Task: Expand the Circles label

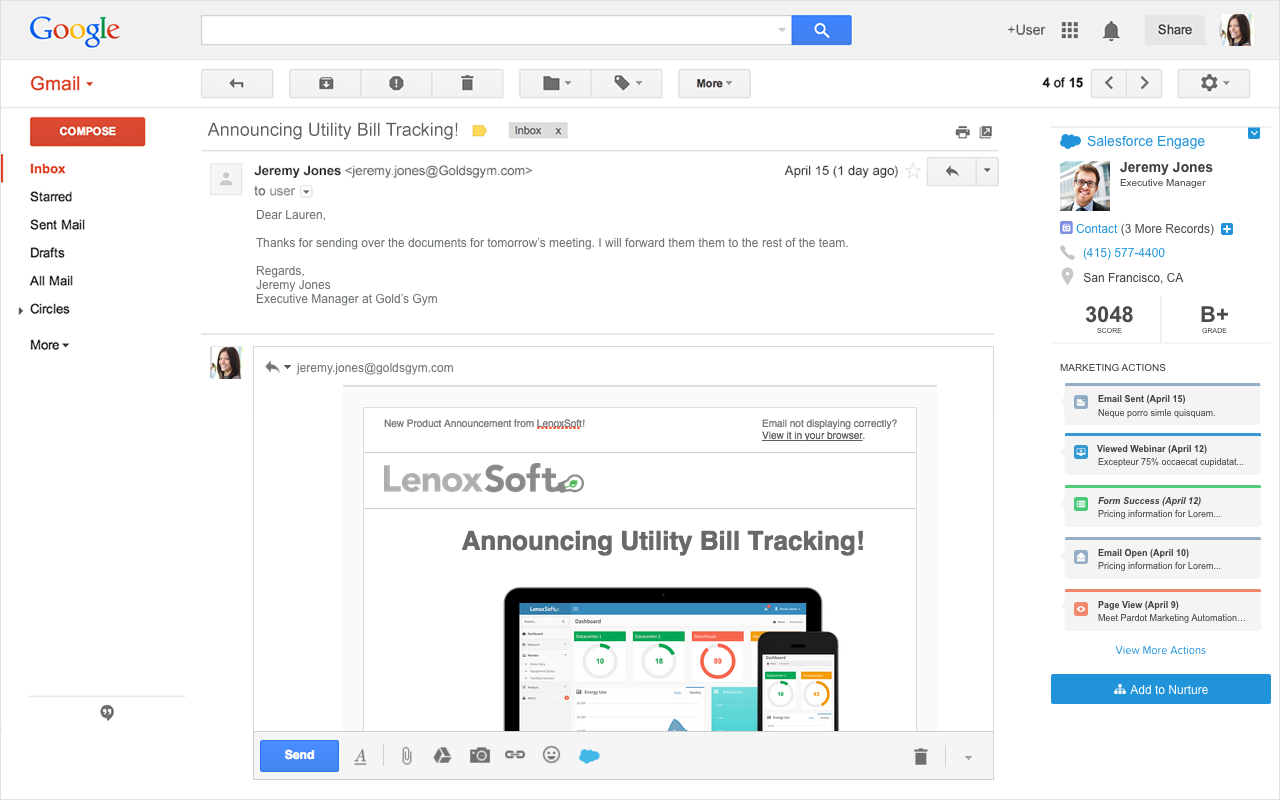Action: 21,311
